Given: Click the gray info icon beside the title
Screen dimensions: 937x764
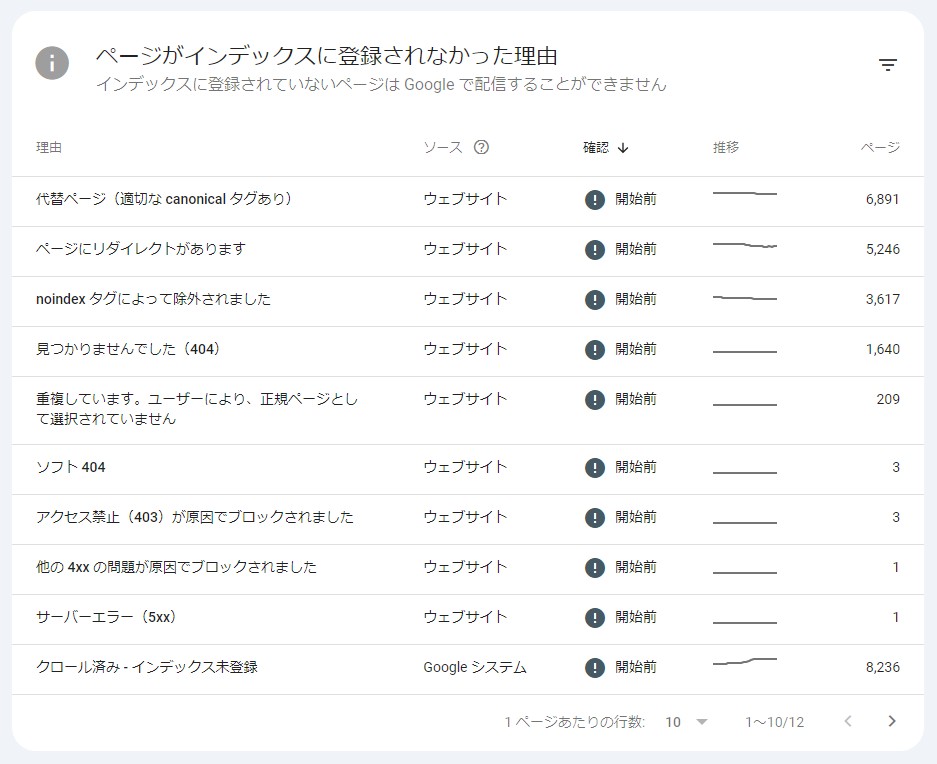Looking at the screenshot, I should pos(52,63).
